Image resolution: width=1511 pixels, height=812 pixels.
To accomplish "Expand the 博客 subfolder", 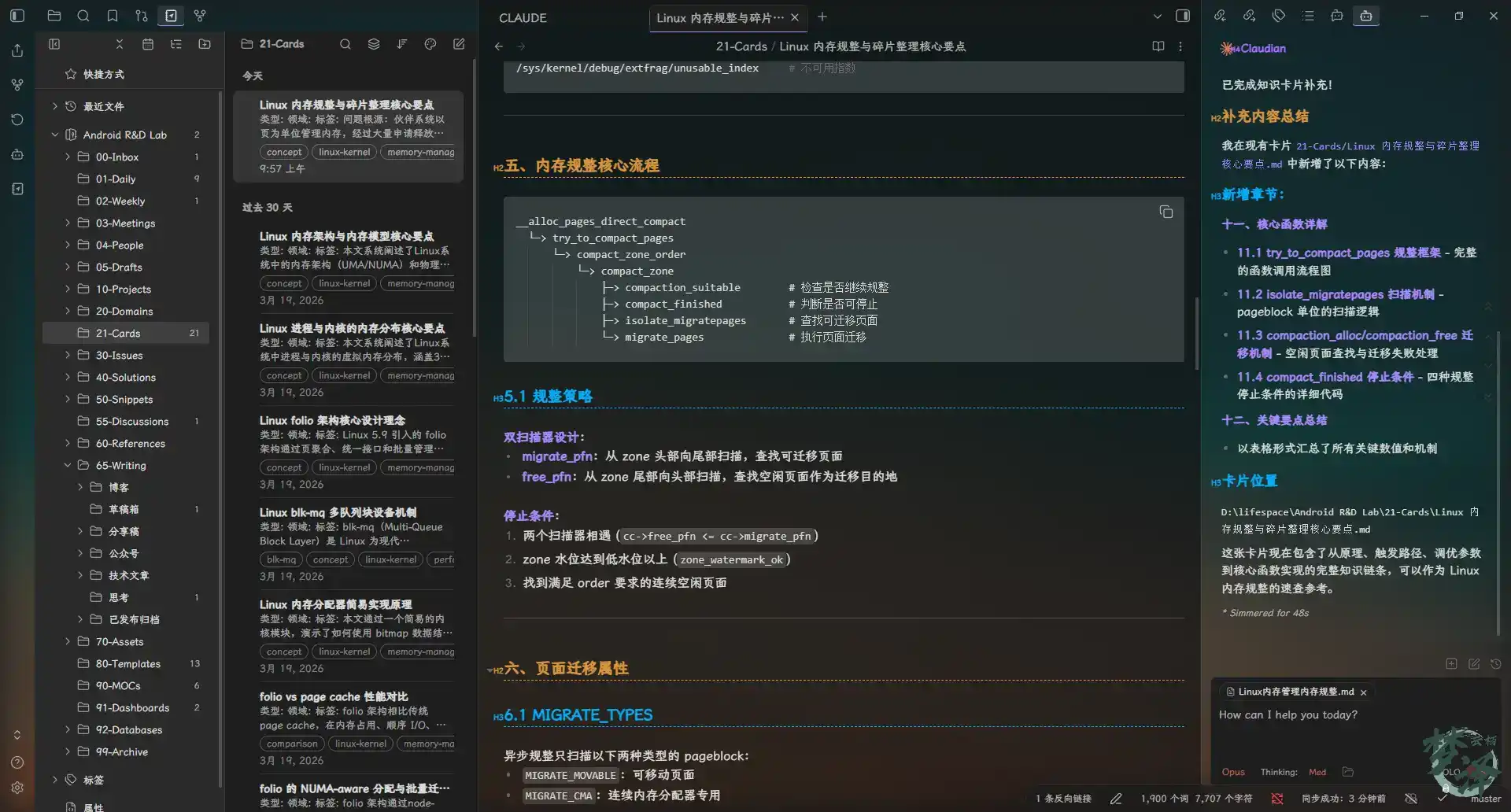I will [80, 487].
